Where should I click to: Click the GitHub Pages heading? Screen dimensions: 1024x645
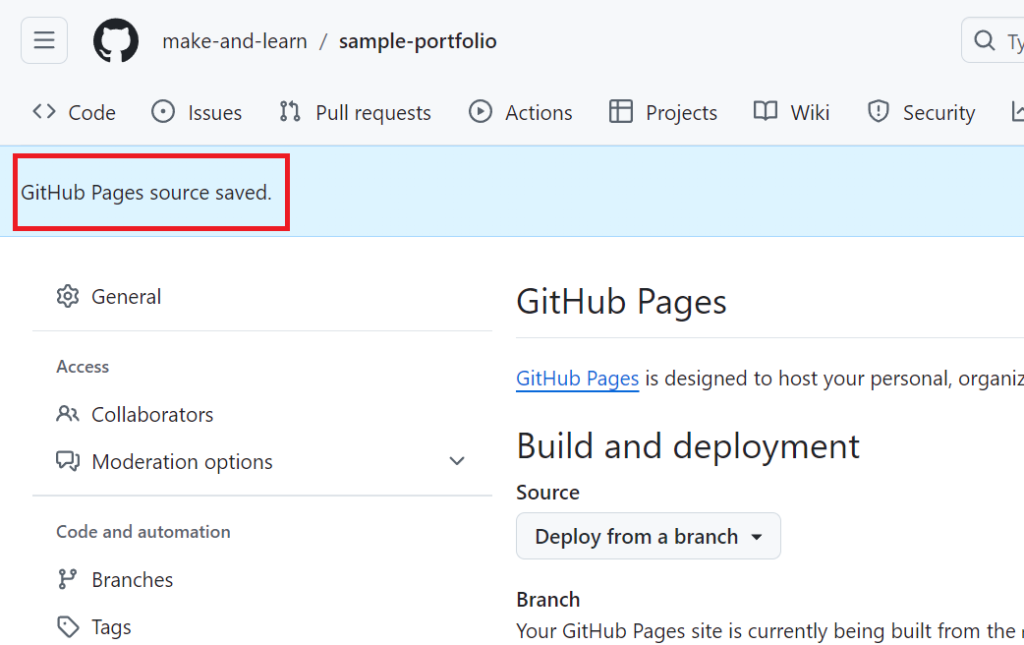(x=621, y=302)
